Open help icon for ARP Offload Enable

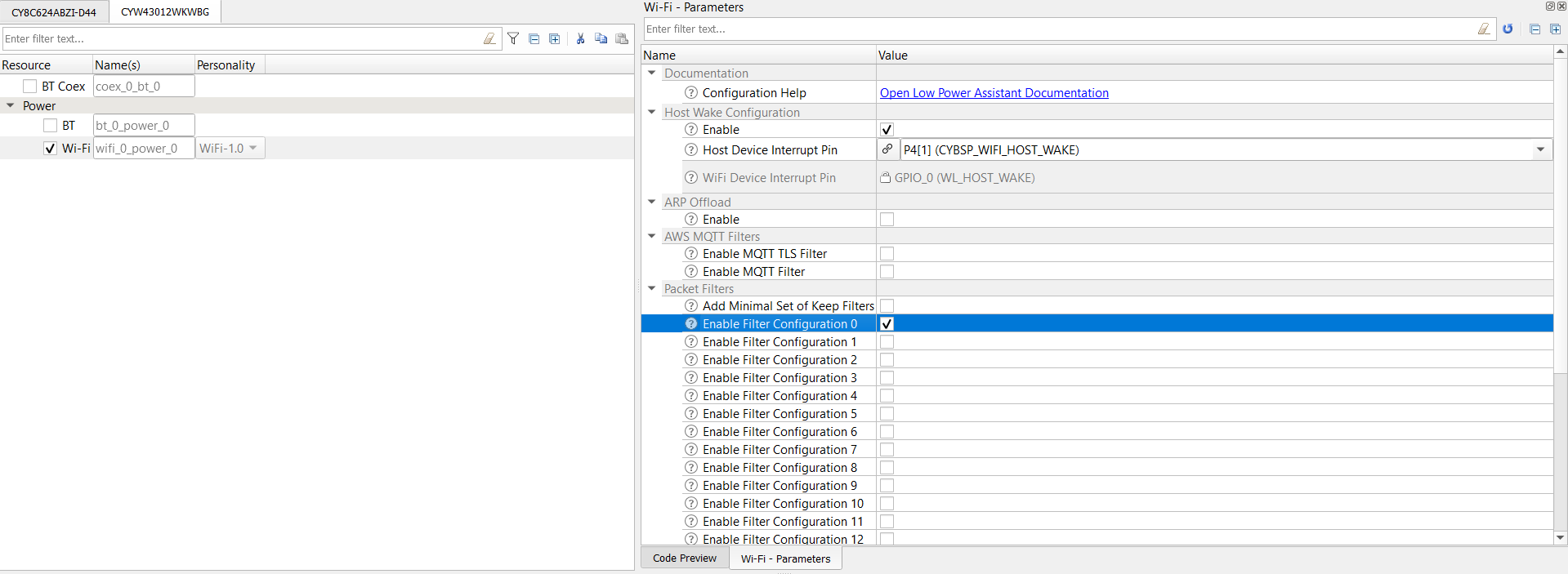point(691,219)
